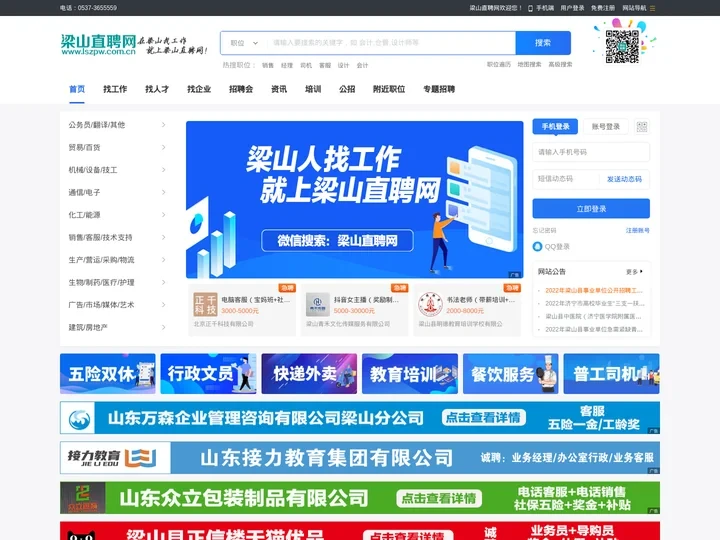Image resolution: width=720 pixels, height=540 pixels.
Task: Open 找企业 navigation tab
Action: pyautogui.click(x=199, y=89)
